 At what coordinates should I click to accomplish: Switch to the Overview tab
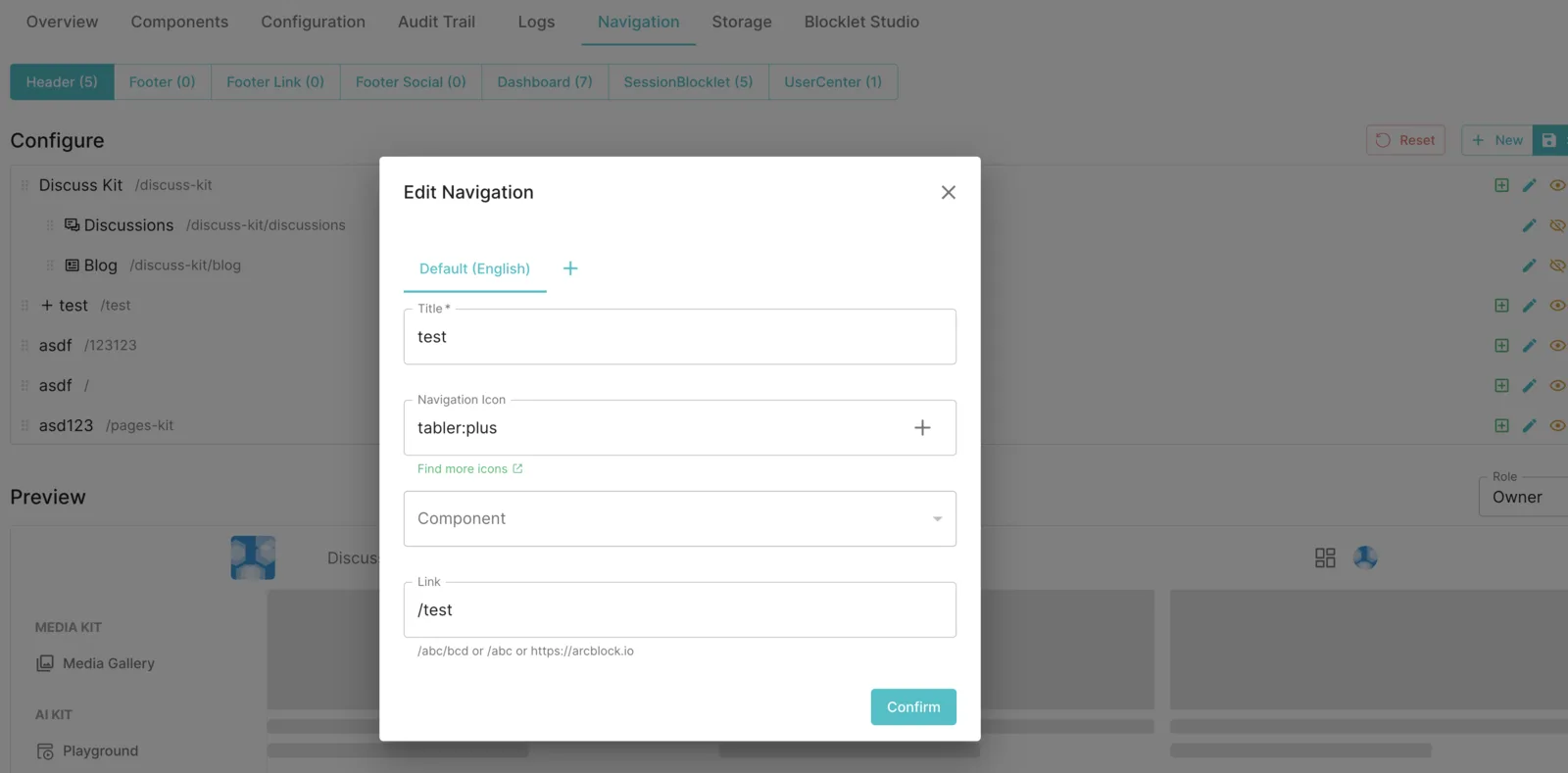tap(62, 22)
